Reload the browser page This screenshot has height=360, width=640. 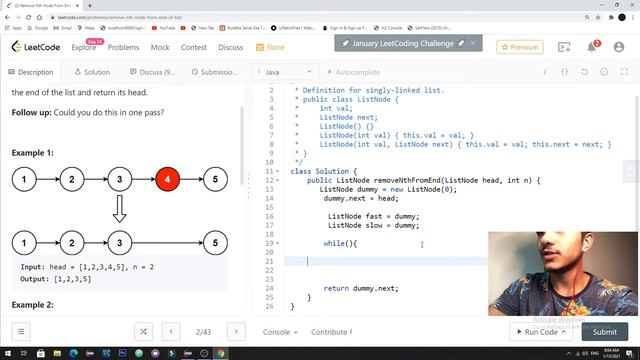[28, 18]
